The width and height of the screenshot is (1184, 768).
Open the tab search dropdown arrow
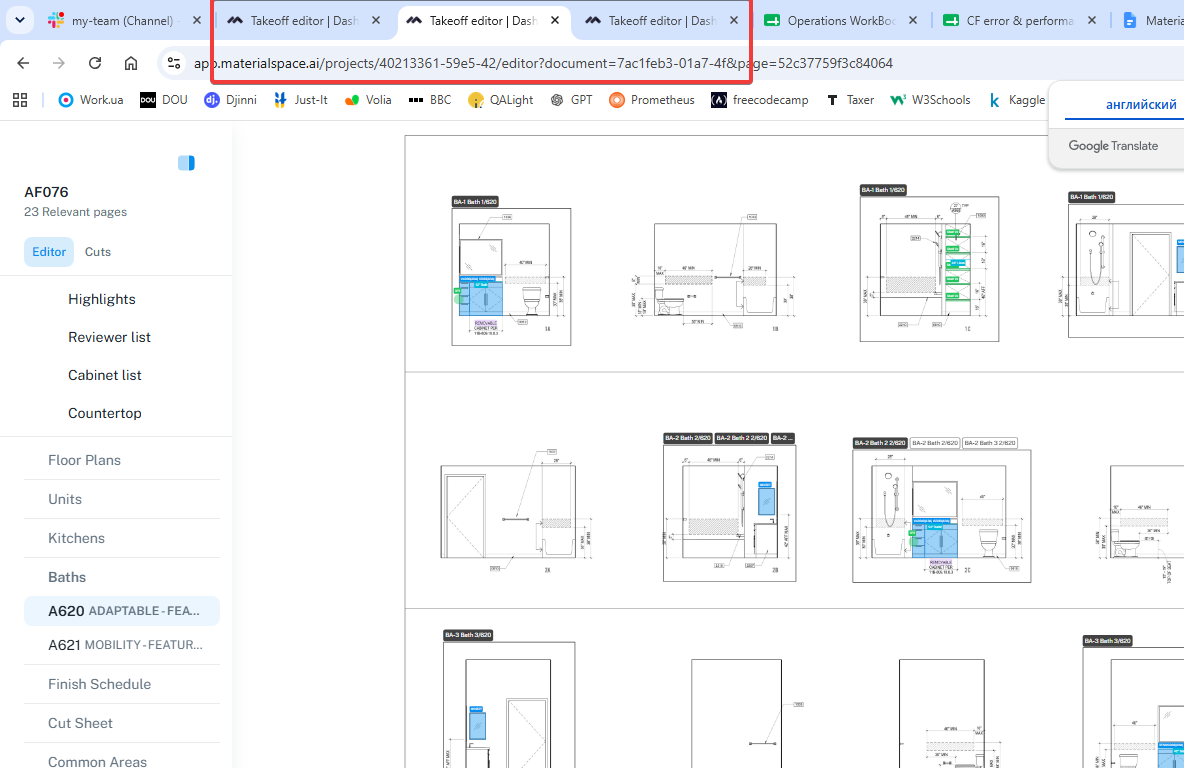(x=20, y=20)
